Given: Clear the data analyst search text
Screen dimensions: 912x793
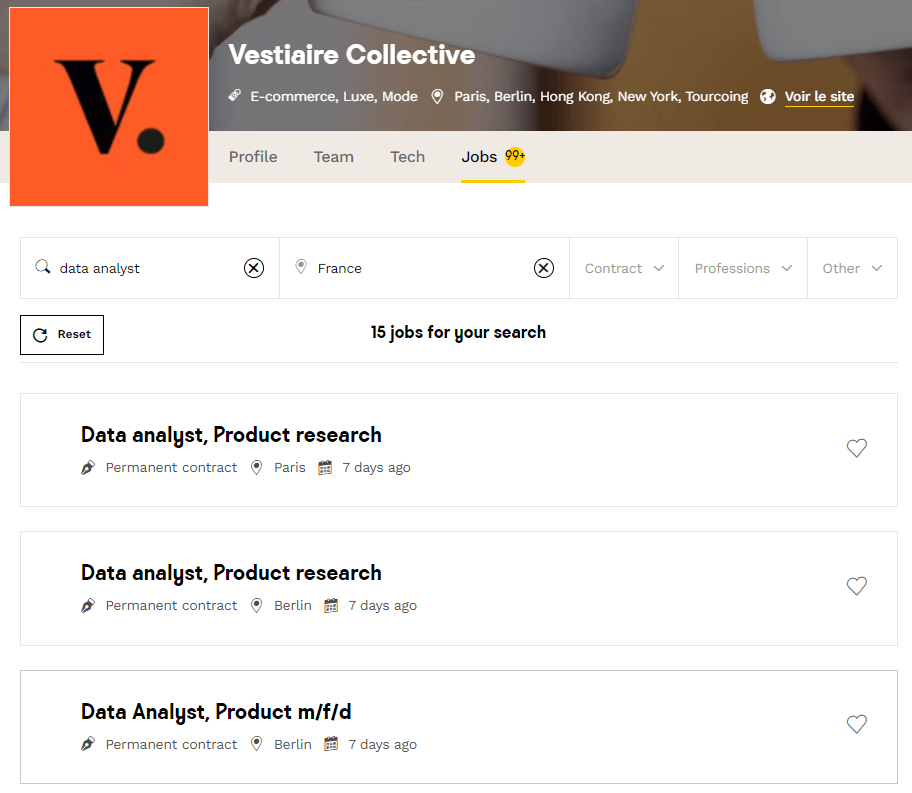Looking at the screenshot, I should point(254,268).
